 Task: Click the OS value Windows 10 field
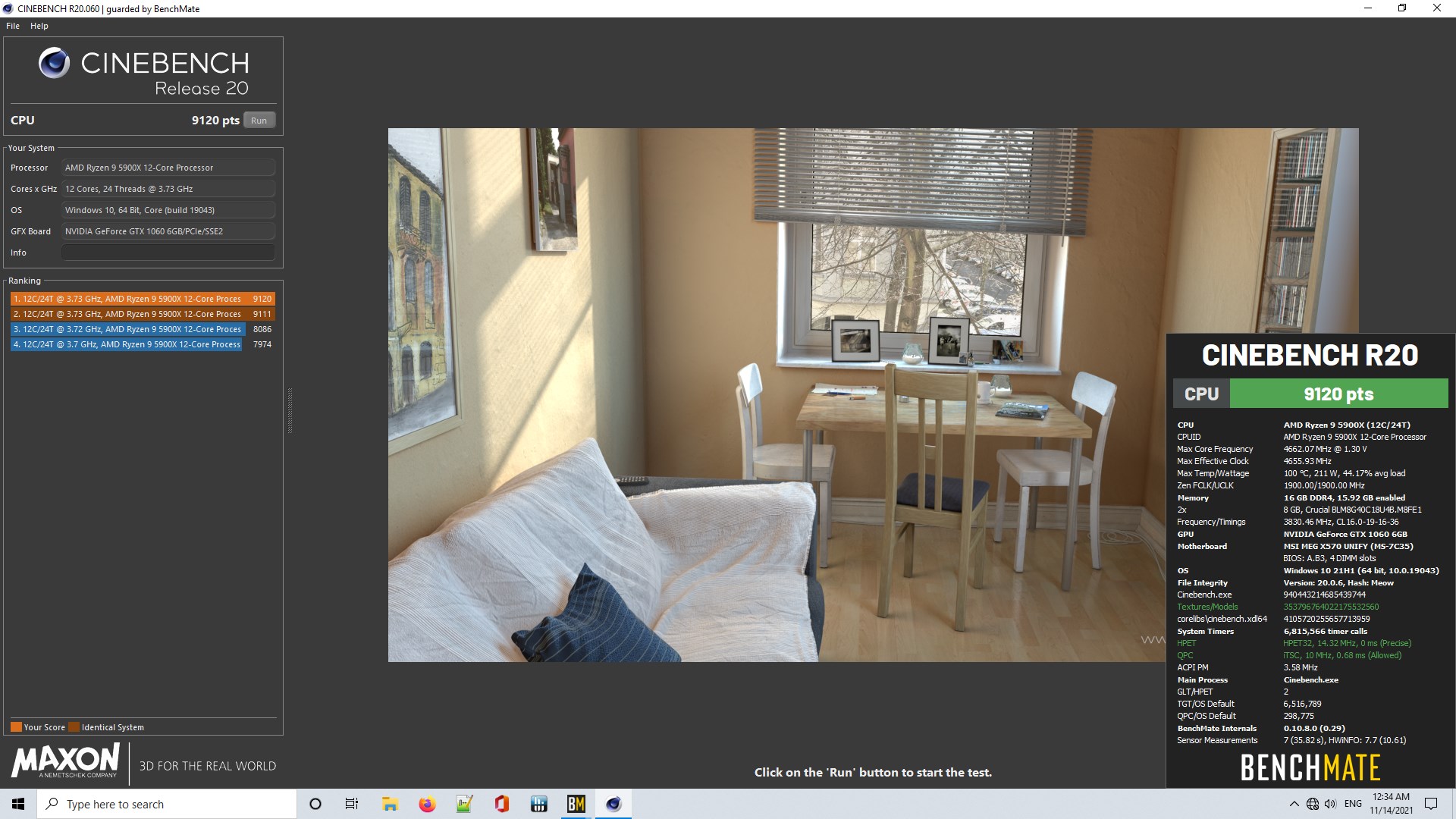(168, 210)
